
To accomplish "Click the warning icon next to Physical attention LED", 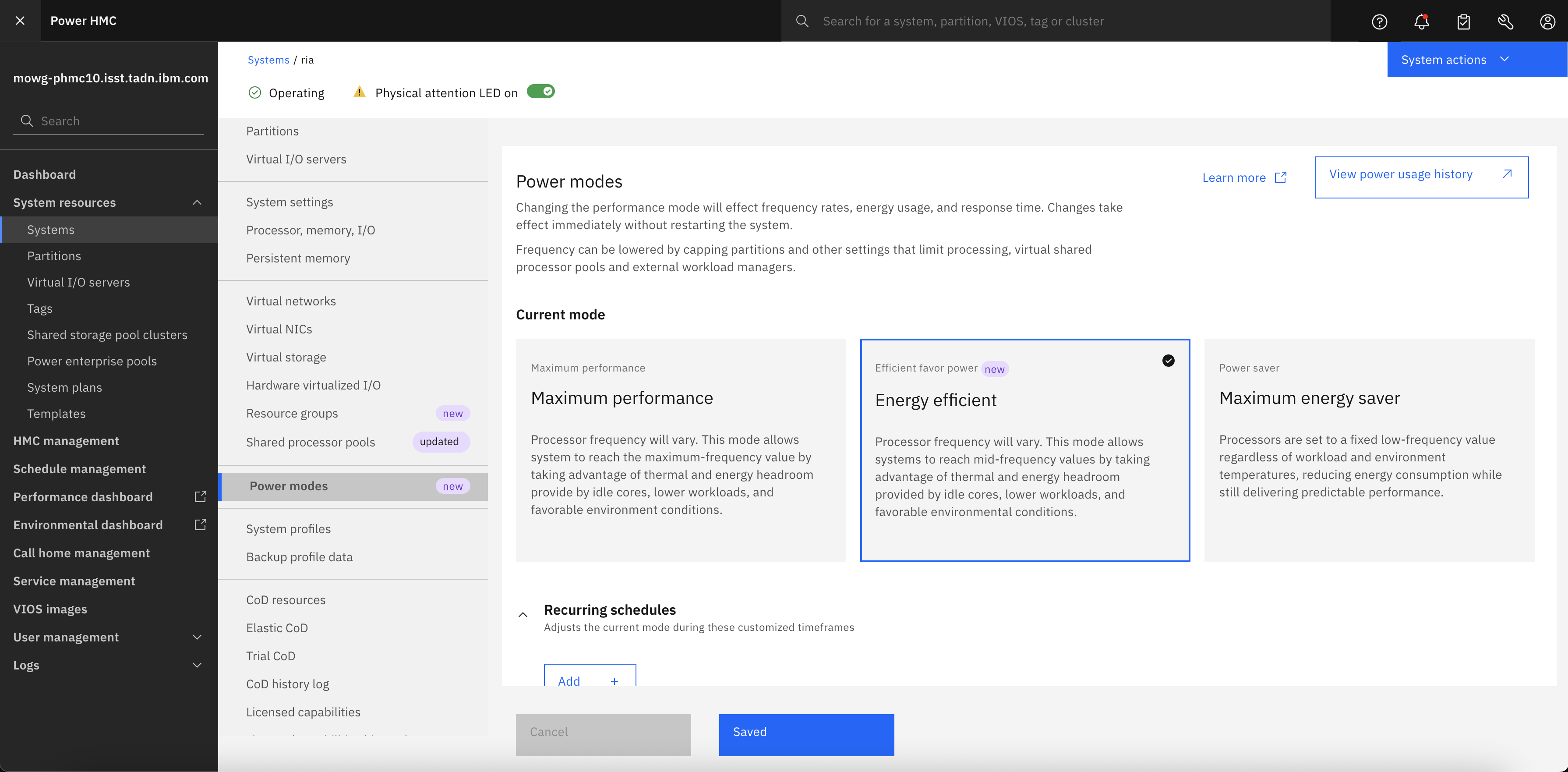I will tap(359, 92).
